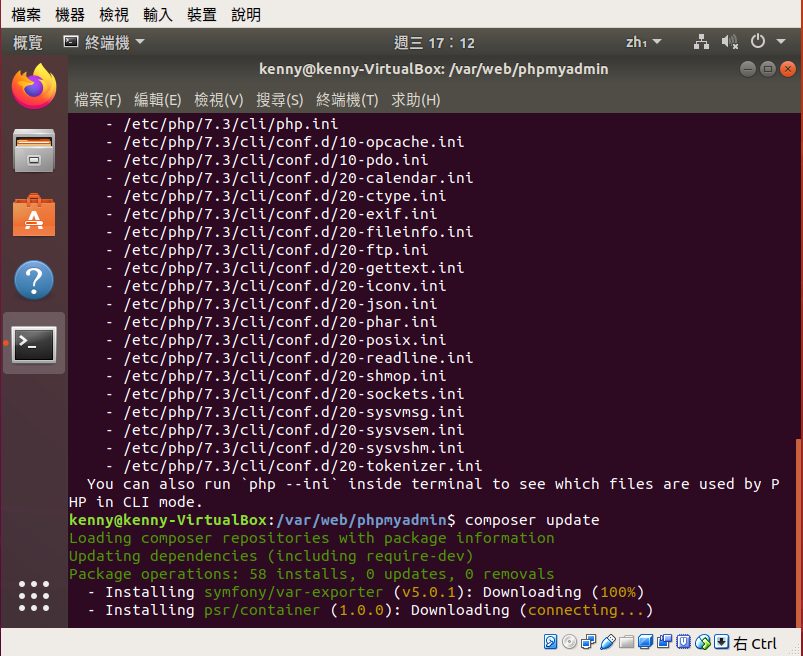
Task: Click the symfony/var-exporter package name
Action: coord(293,592)
